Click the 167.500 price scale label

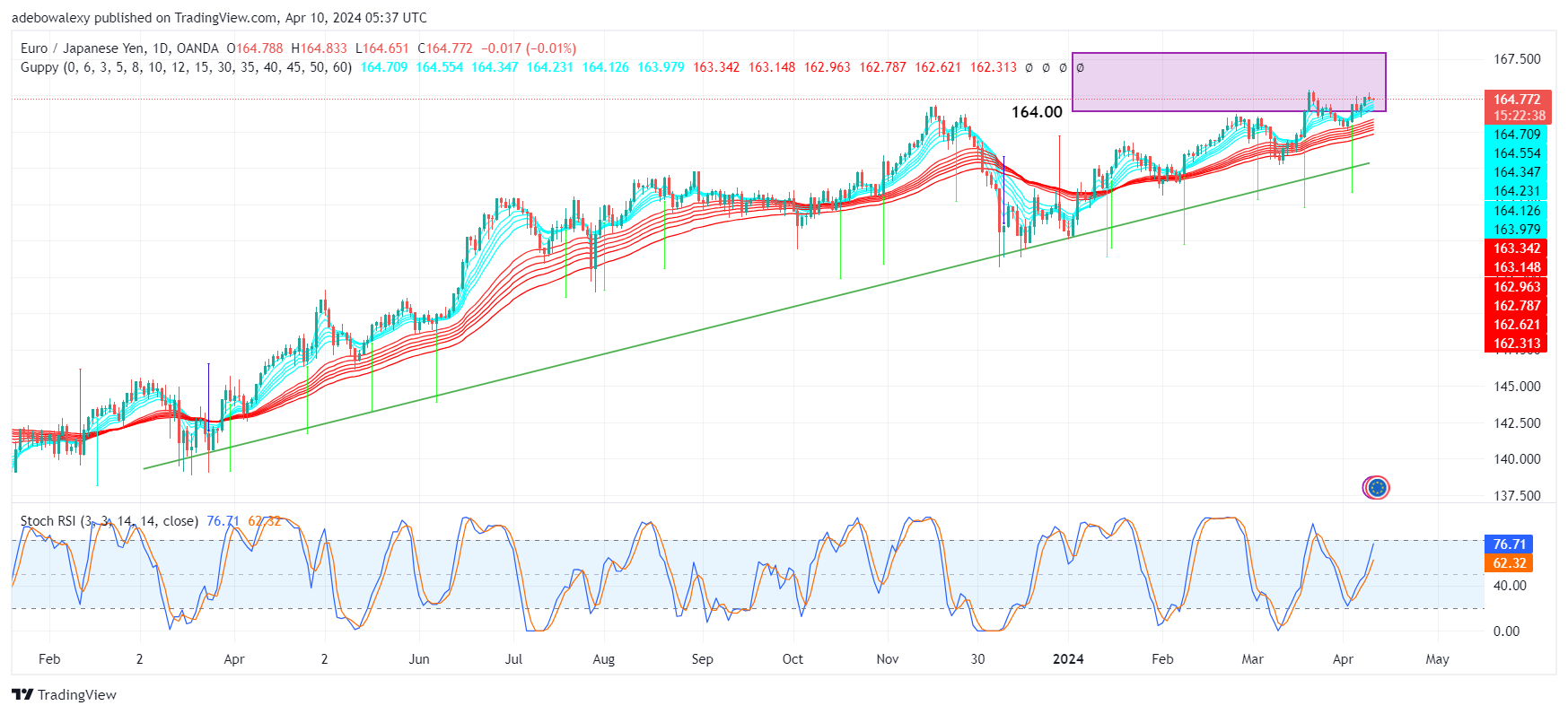point(1517,59)
